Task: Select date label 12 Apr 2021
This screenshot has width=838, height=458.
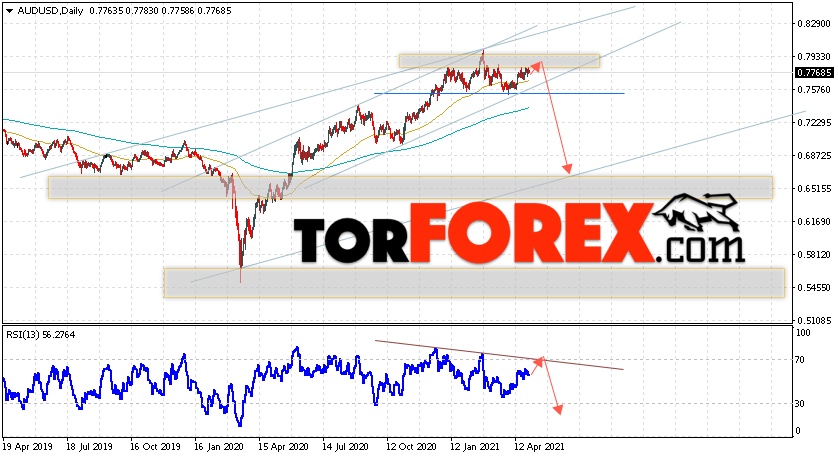Action: 539,446
